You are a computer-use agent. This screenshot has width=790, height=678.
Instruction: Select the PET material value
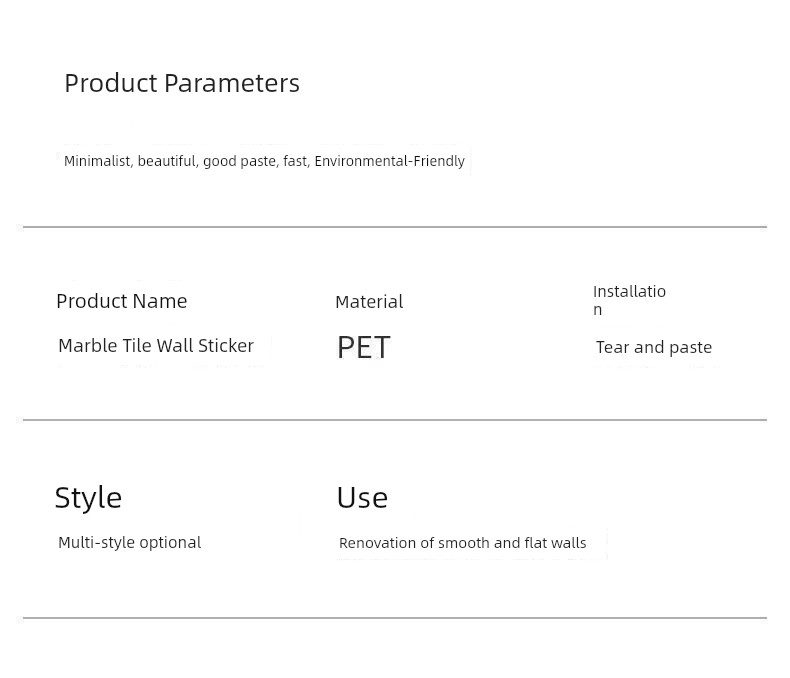(363, 347)
